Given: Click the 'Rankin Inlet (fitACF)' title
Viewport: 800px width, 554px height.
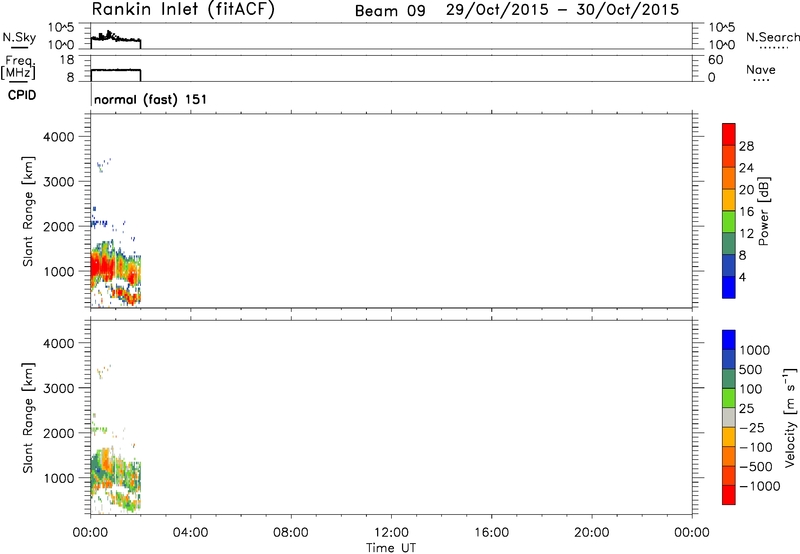Looking at the screenshot, I should pyautogui.click(x=183, y=10).
